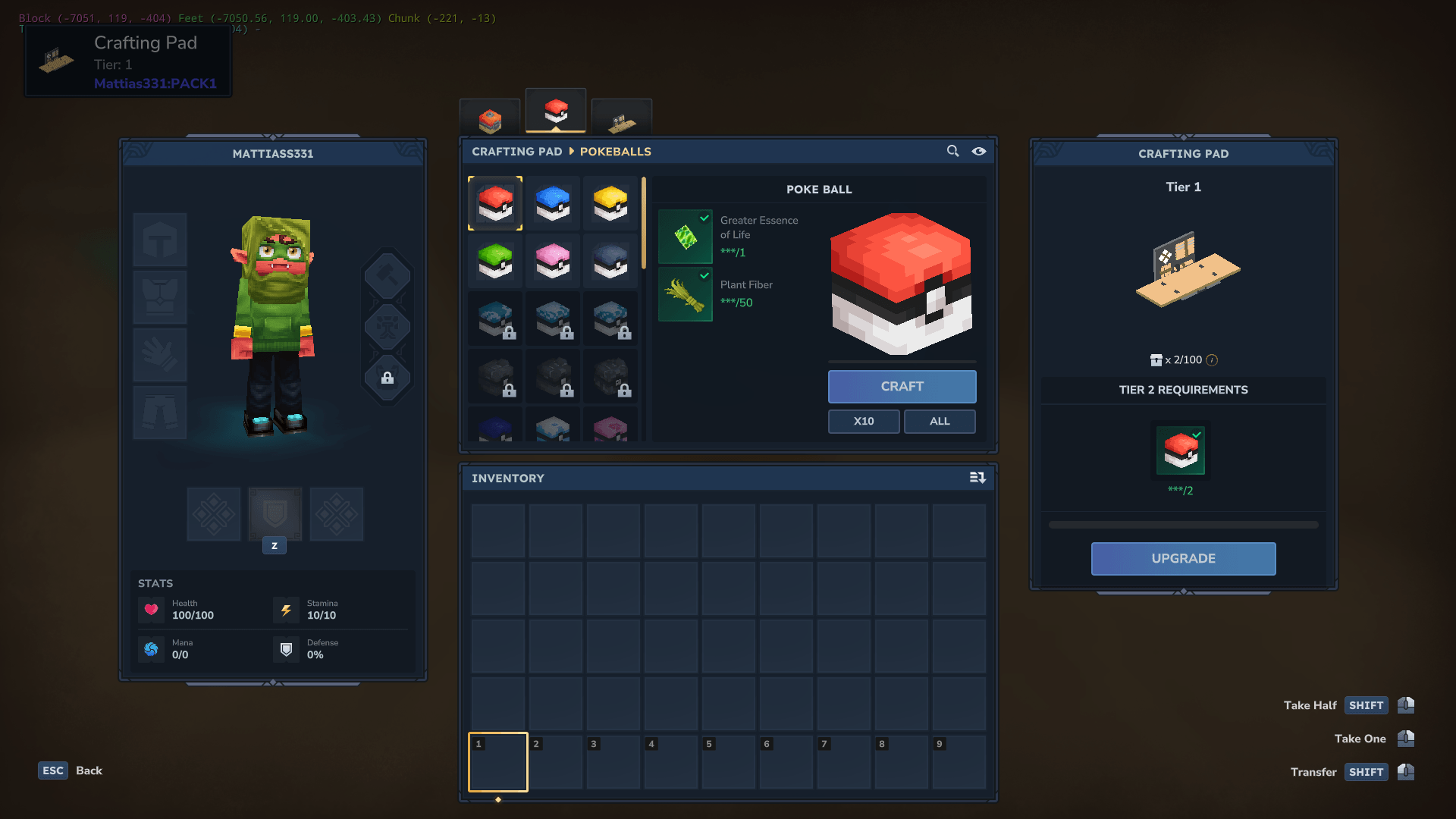
Task: Click the gloves equipment slot
Action: [160, 355]
